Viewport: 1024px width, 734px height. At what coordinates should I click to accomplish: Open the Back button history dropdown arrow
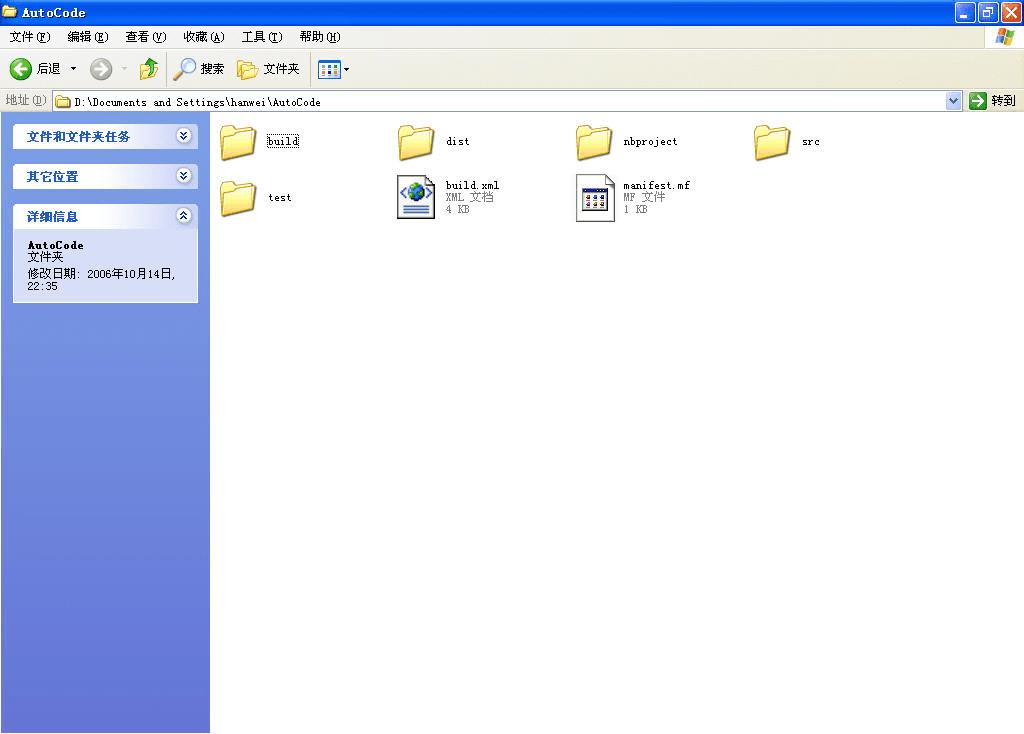(73, 69)
